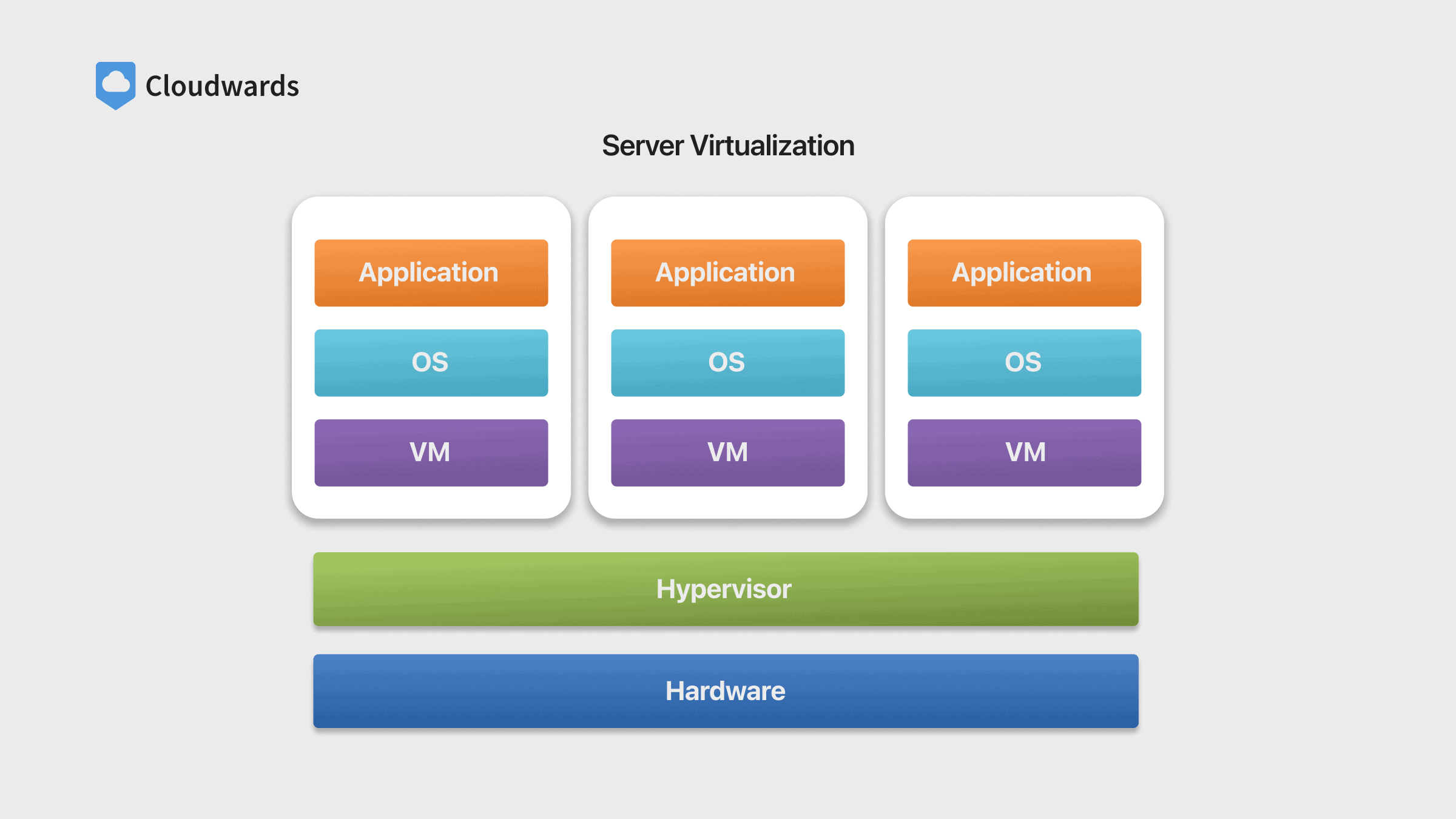Click the right OS block
Image resolution: width=1456 pixels, height=819 pixels.
click(1024, 363)
